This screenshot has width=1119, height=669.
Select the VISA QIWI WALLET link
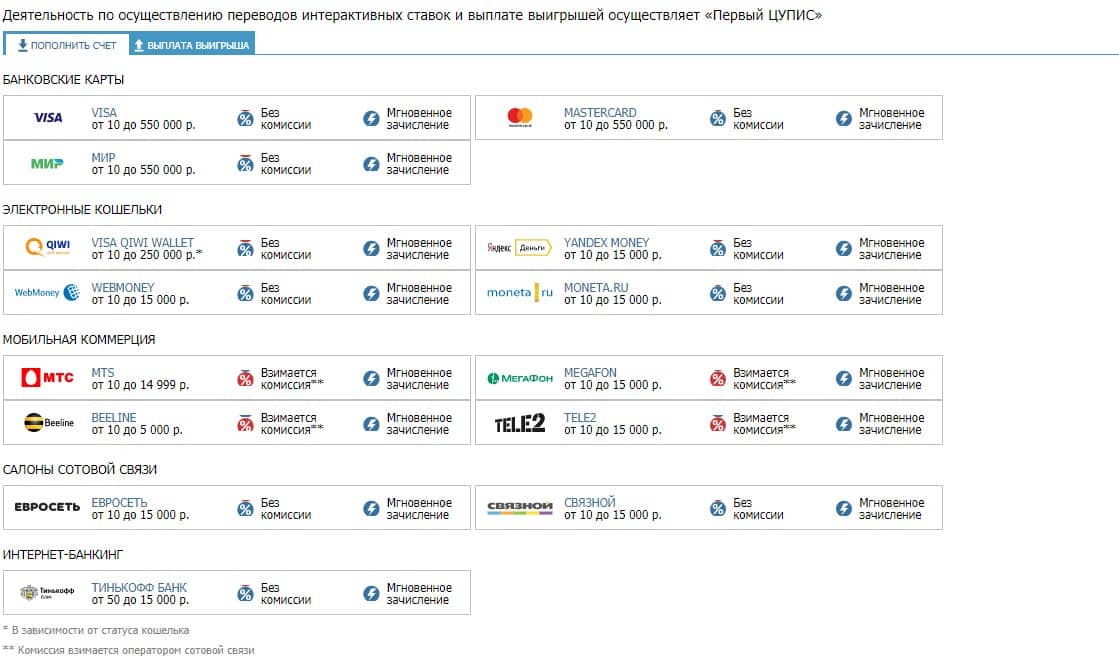pos(142,242)
